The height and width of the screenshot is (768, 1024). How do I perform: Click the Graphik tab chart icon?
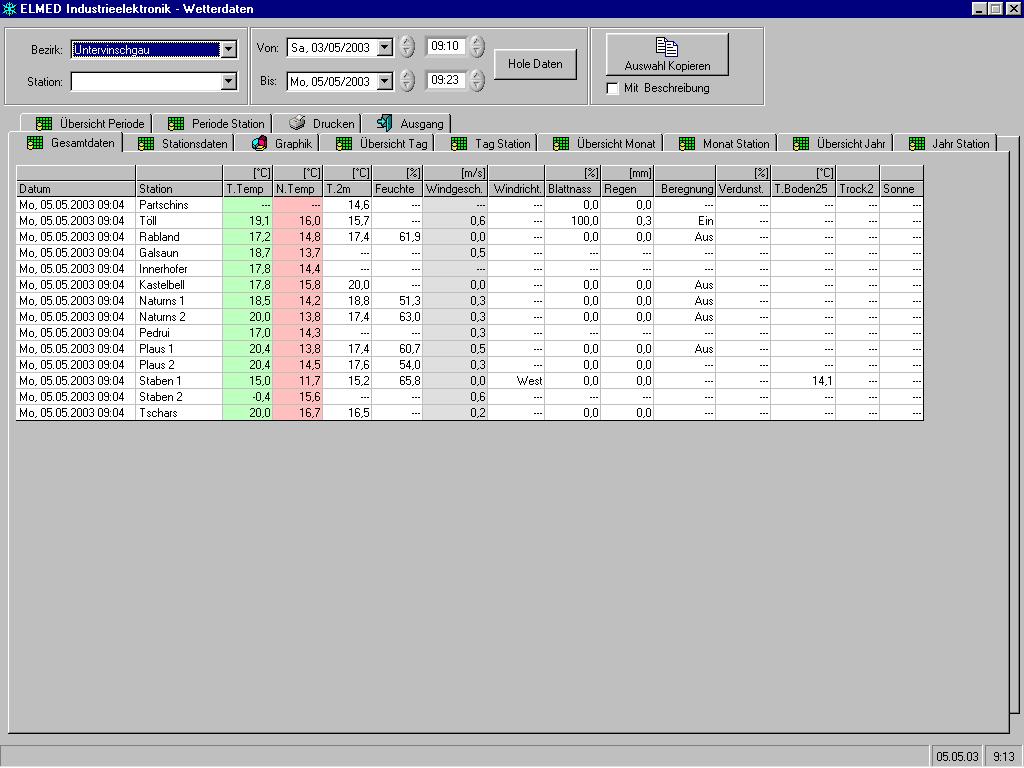(259, 144)
